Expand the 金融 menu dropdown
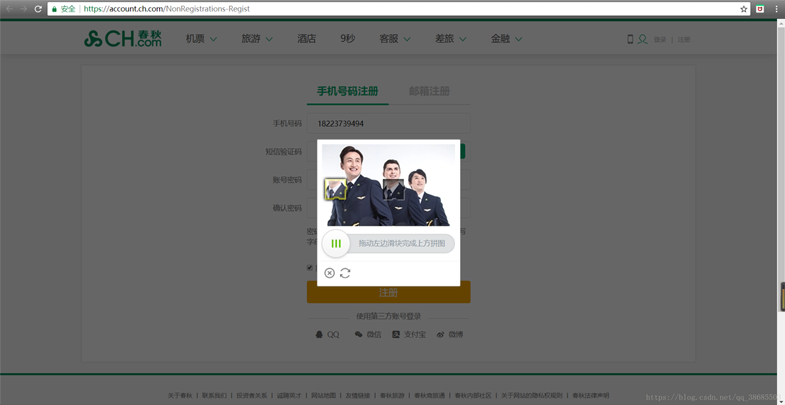Image resolution: width=785 pixels, height=405 pixels. tap(506, 39)
